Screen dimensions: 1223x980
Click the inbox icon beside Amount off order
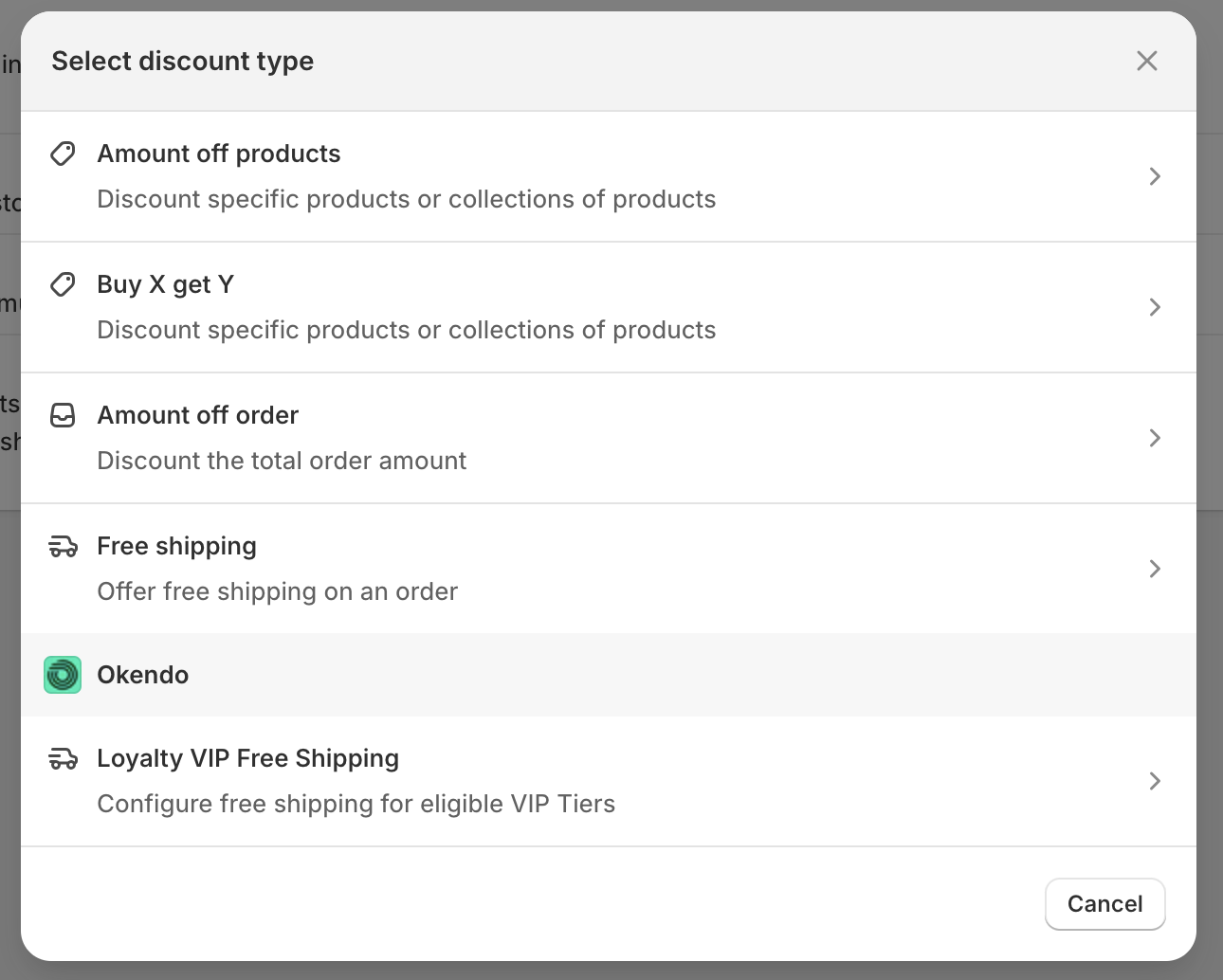pos(63,415)
